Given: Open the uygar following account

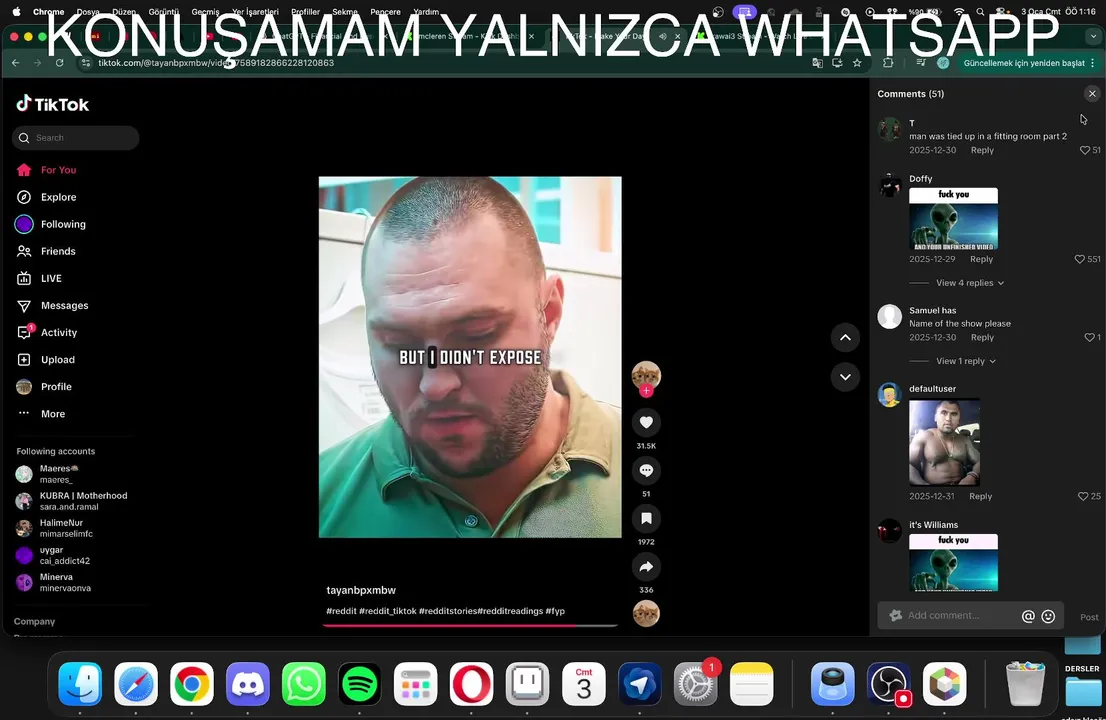Looking at the screenshot, I should point(52,555).
